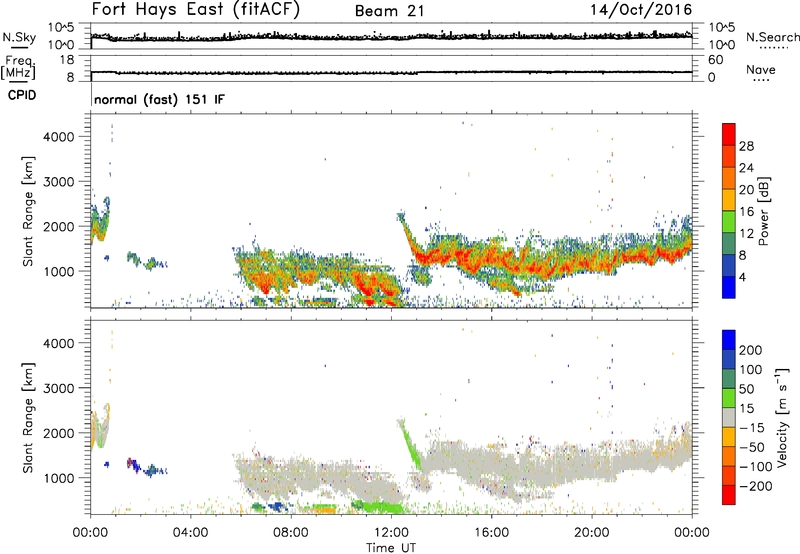The height and width of the screenshot is (554, 800).
Task: Click the title 'Fort Hays East (fitACF)'
Action: point(196,10)
